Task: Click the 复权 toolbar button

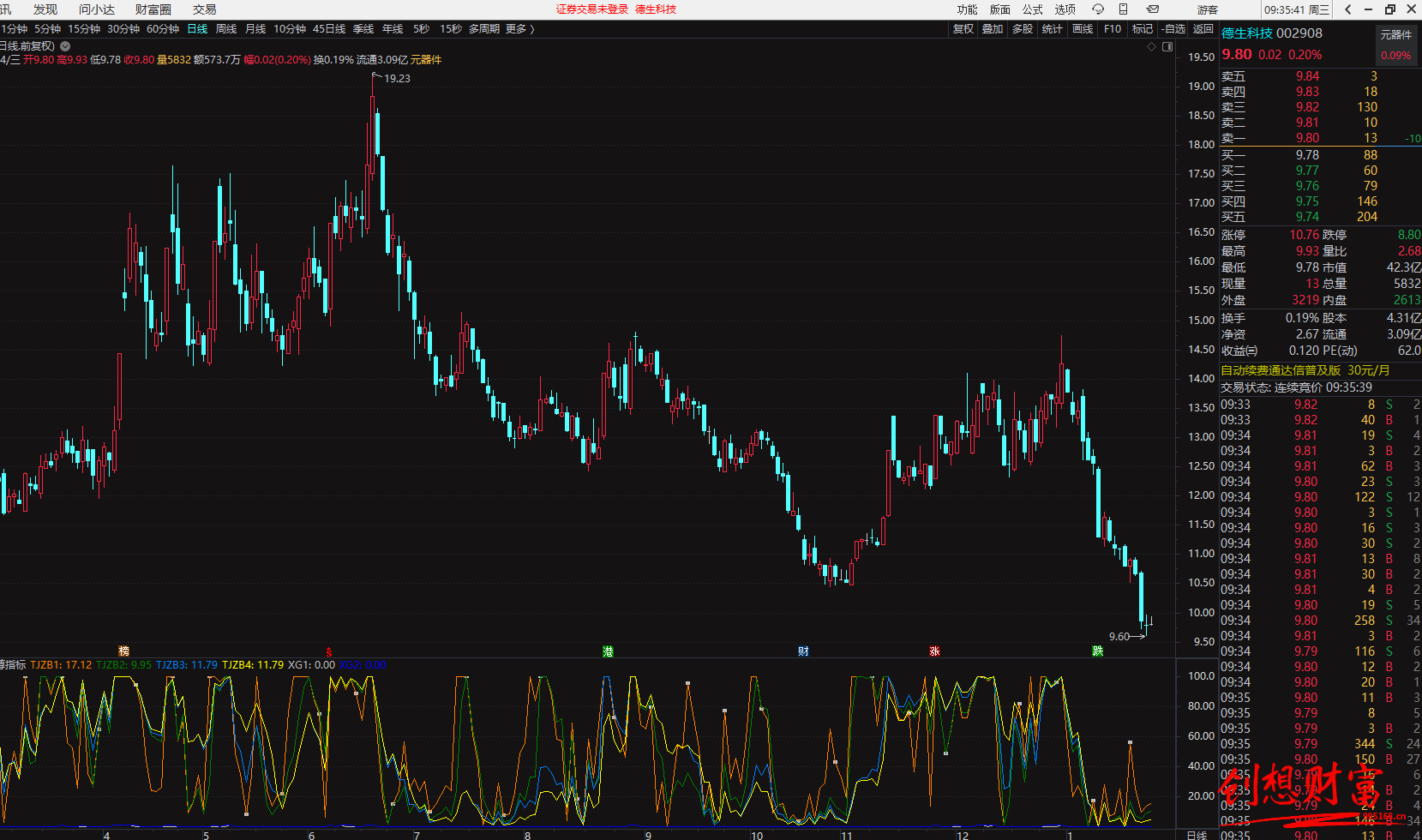Action: click(x=963, y=29)
